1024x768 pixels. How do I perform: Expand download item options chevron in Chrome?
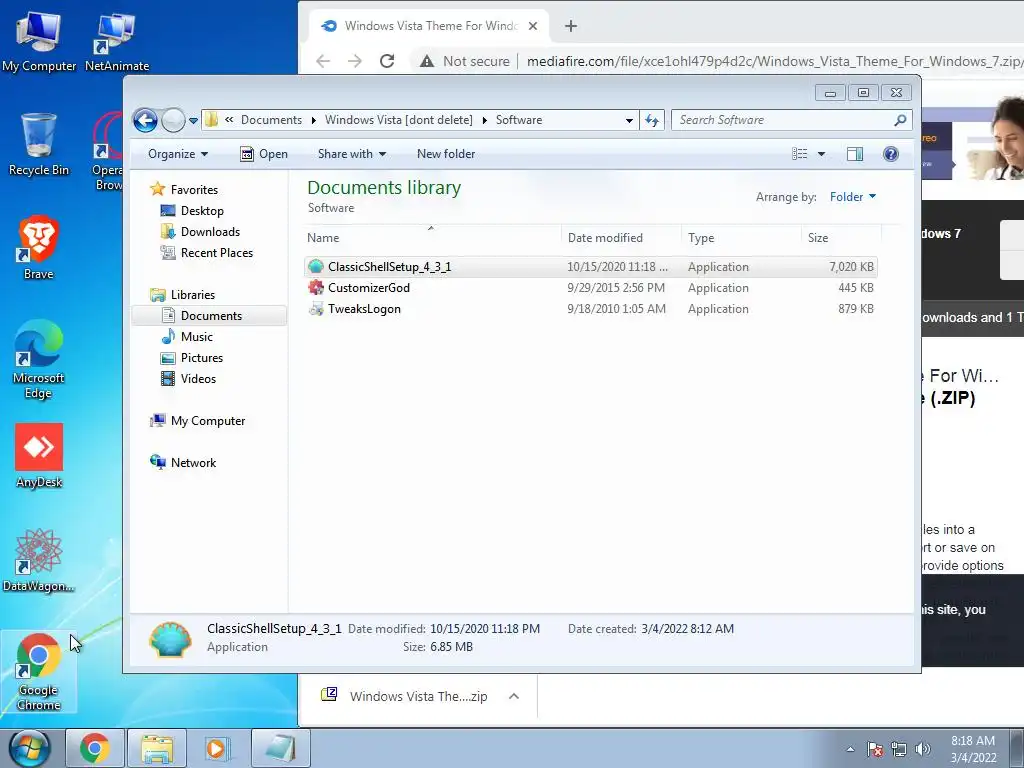(x=514, y=696)
